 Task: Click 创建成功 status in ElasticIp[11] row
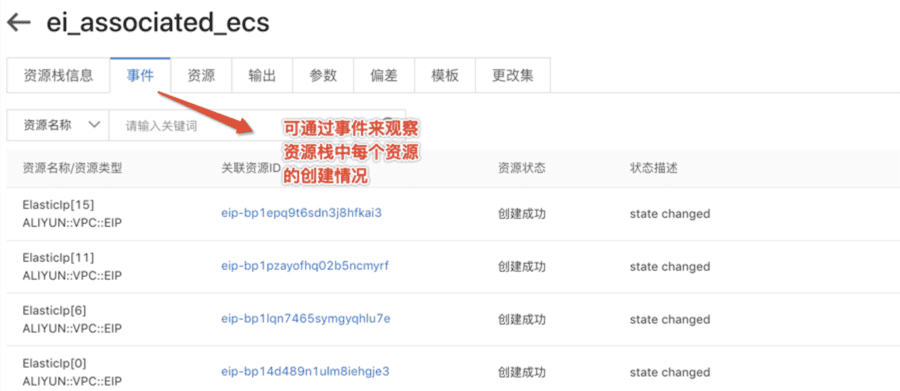point(521,267)
